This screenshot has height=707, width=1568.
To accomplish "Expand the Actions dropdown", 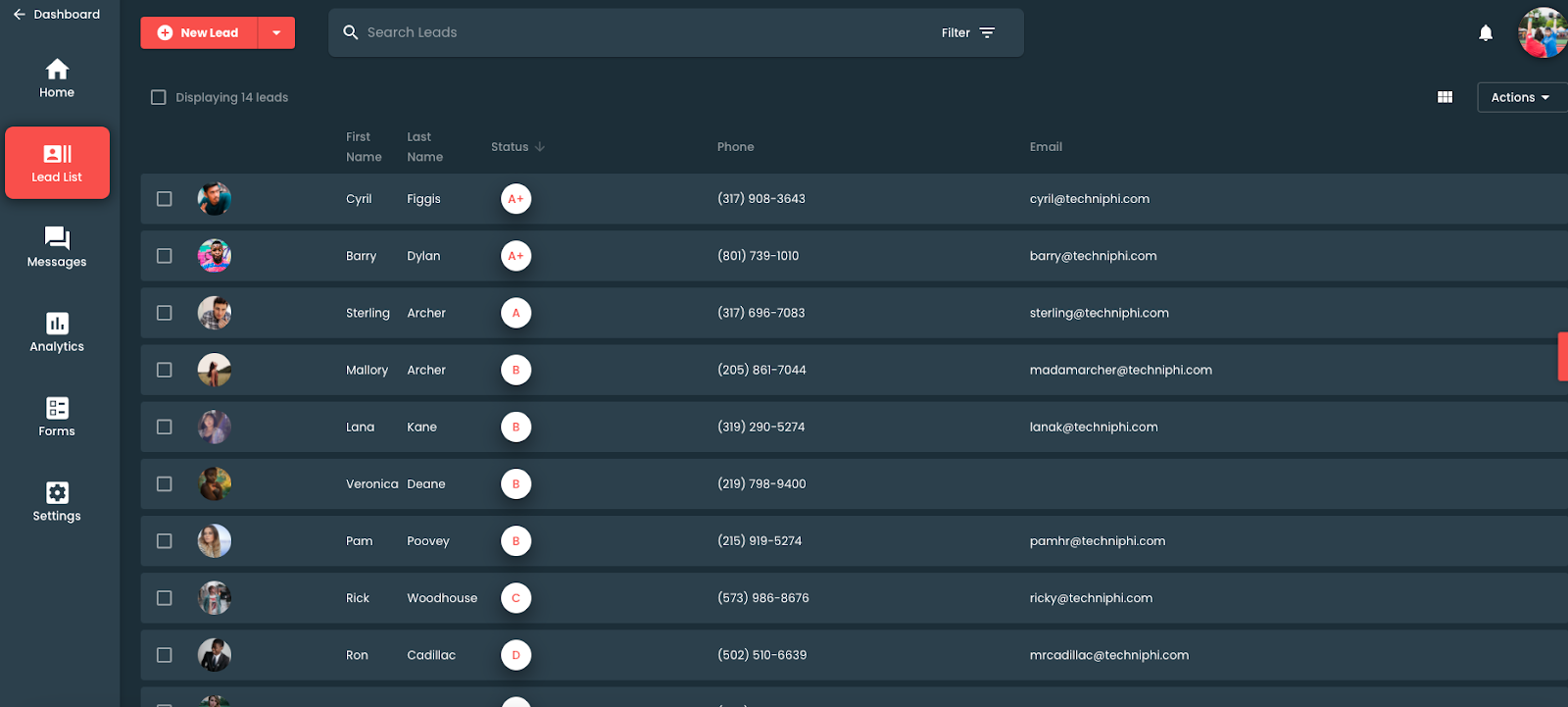I will pos(1521,97).
